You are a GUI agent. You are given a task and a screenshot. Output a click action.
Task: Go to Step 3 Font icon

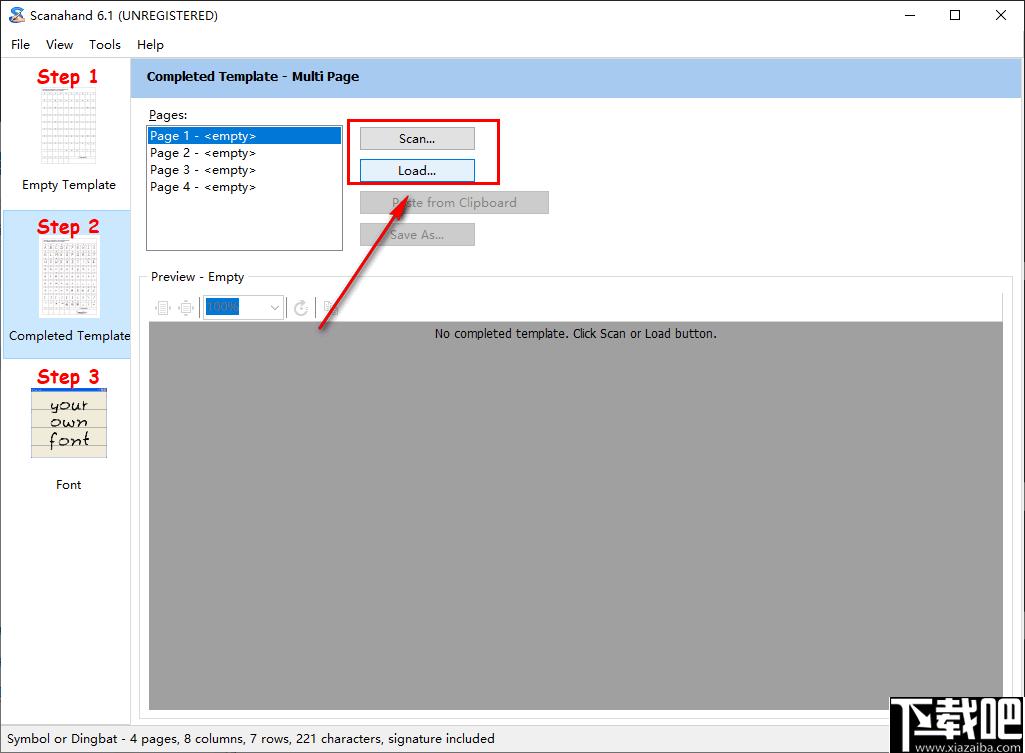point(69,423)
